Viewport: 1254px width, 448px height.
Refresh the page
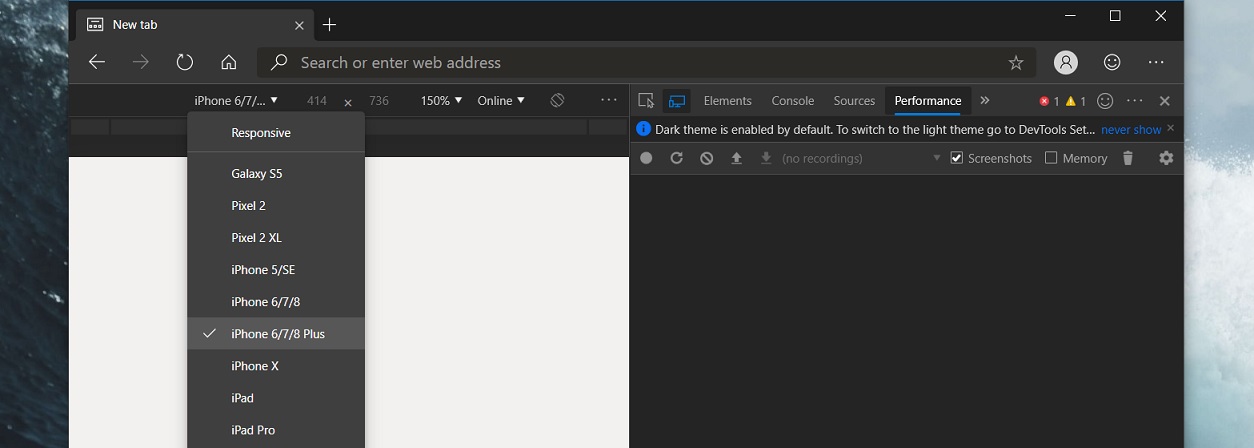pyautogui.click(x=185, y=62)
